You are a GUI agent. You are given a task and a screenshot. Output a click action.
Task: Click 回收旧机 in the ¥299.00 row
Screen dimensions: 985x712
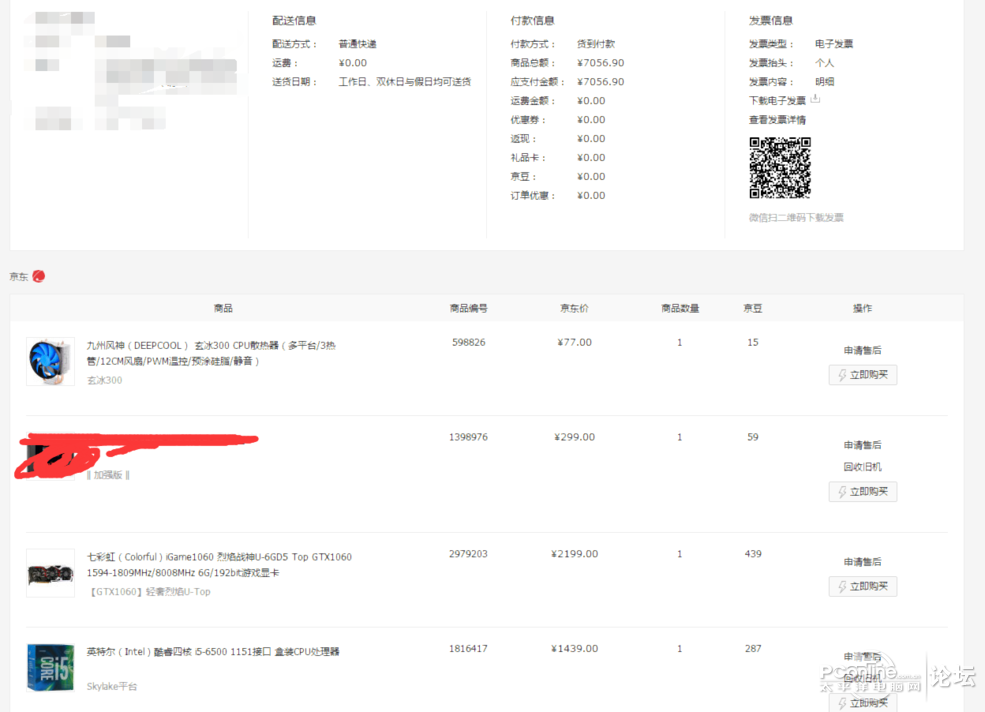click(x=863, y=467)
